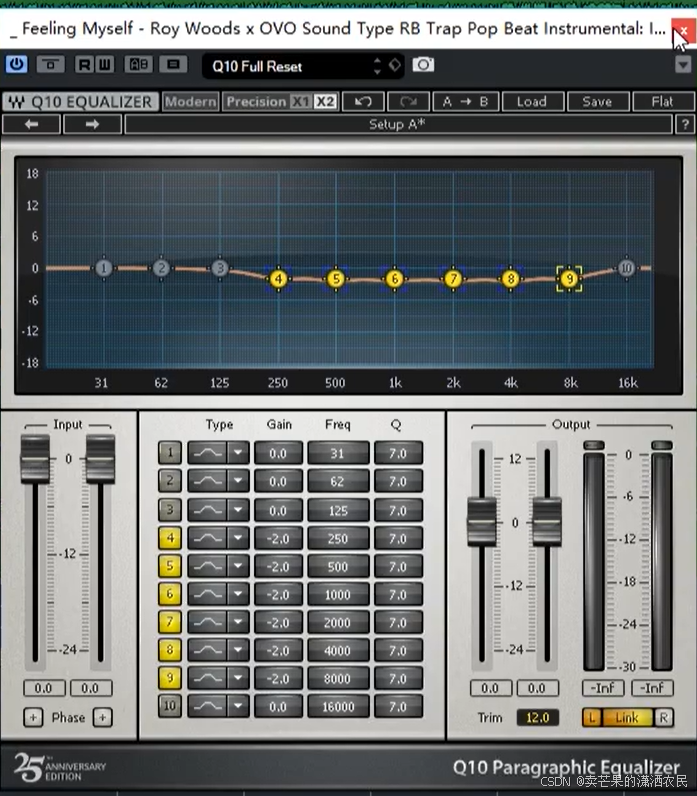Switch to Modern mode
This screenshot has height=796, width=697.
190,102
